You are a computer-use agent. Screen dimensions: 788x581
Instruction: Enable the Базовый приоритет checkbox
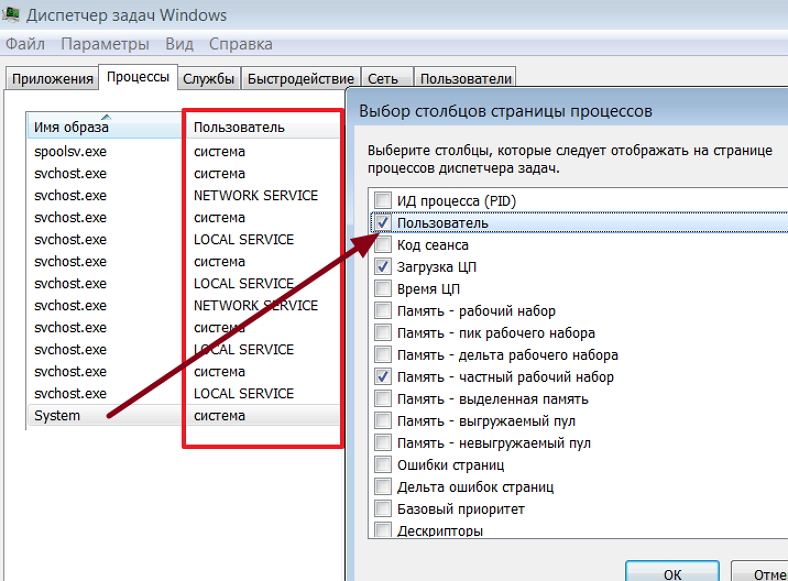[x=383, y=509]
